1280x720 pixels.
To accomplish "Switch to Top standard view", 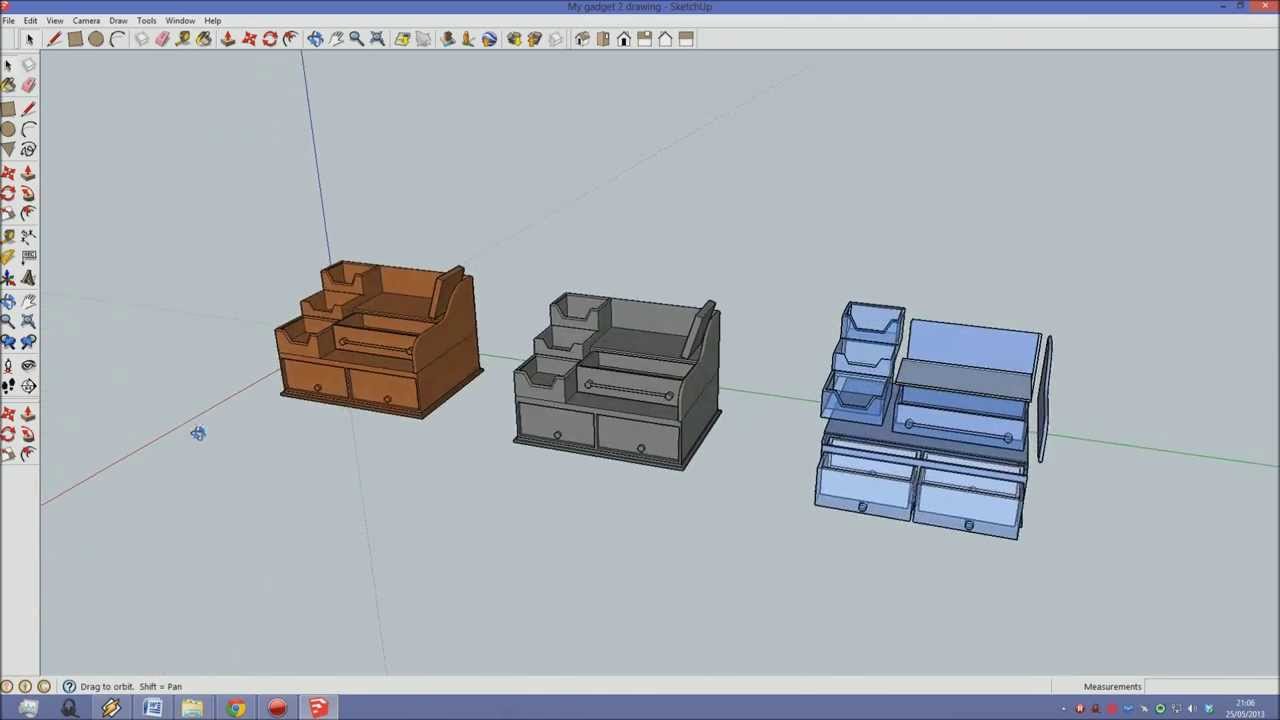I will click(603, 39).
